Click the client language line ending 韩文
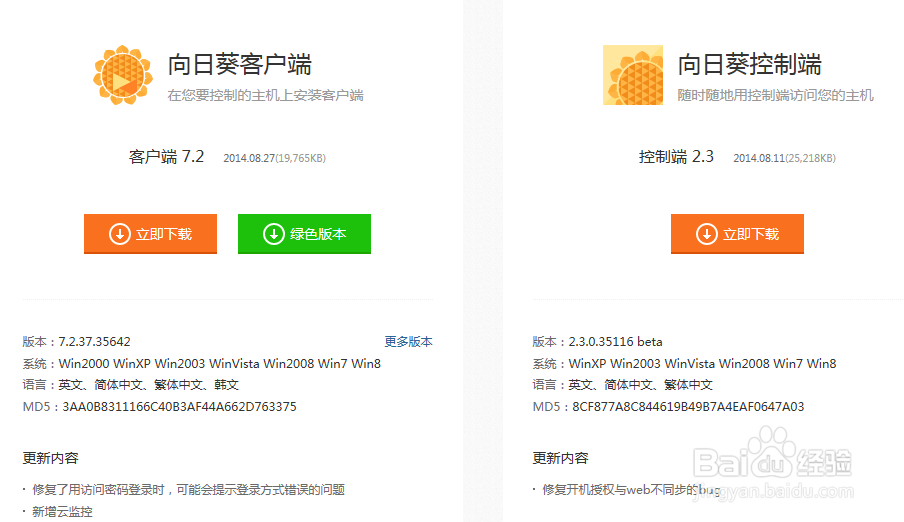Viewport: 904px width, 522px height. coord(131,385)
